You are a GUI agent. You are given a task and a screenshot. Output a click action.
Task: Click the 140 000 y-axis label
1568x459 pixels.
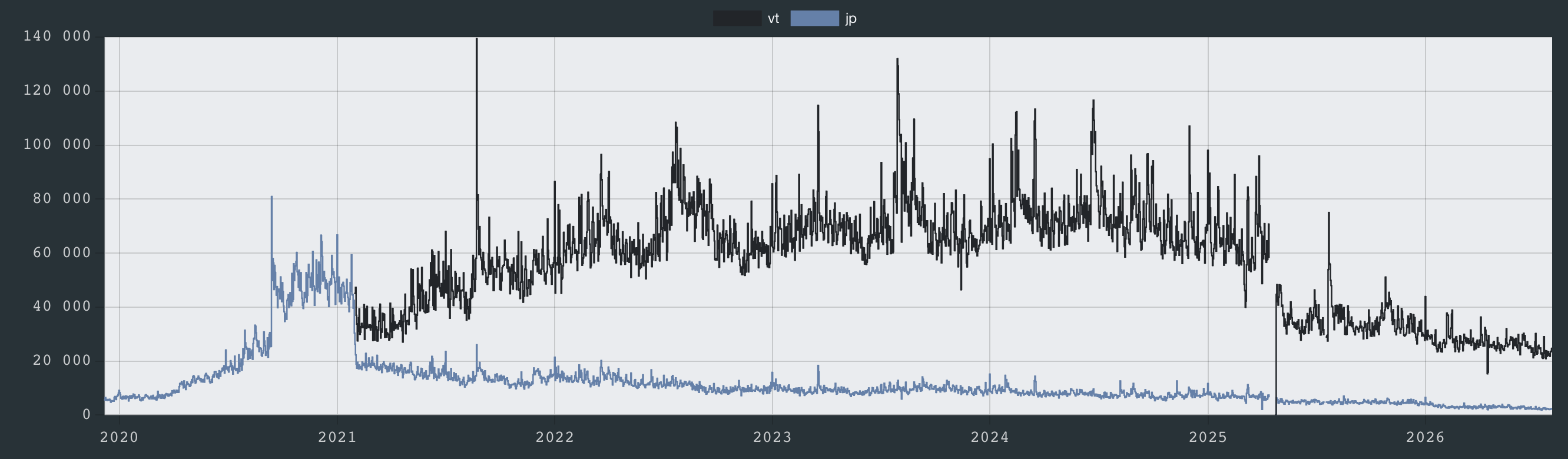57,36
